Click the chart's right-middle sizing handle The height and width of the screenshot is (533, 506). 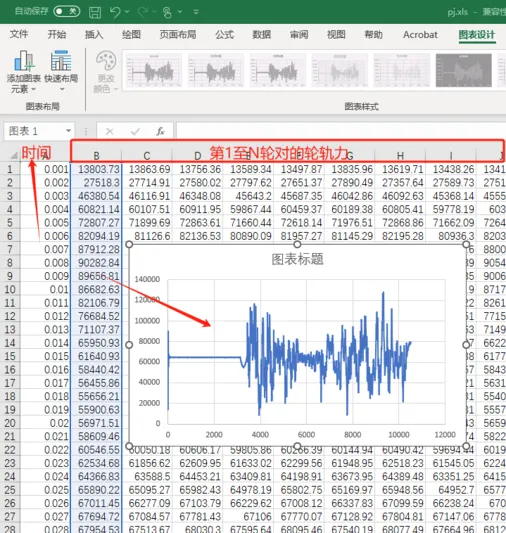coord(466,345)
